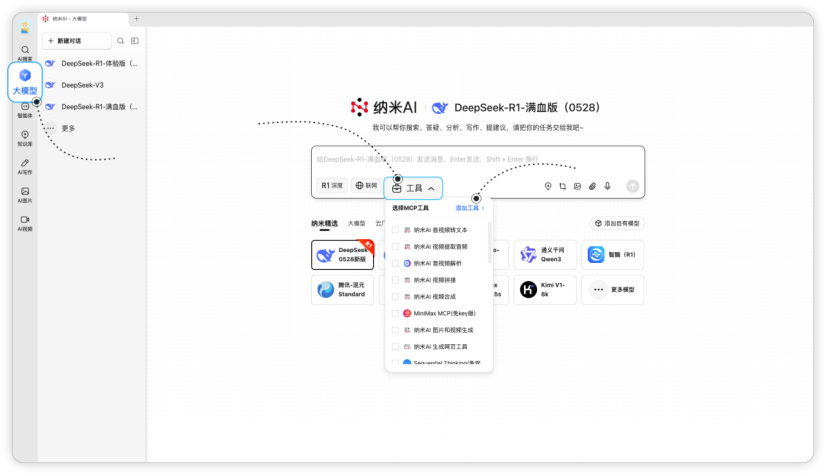The height and width of the screenshot is (475, 826).
Task: Toggle the sidebar layout panel icon
Action: pyautogui.click(x=135, y=41)
